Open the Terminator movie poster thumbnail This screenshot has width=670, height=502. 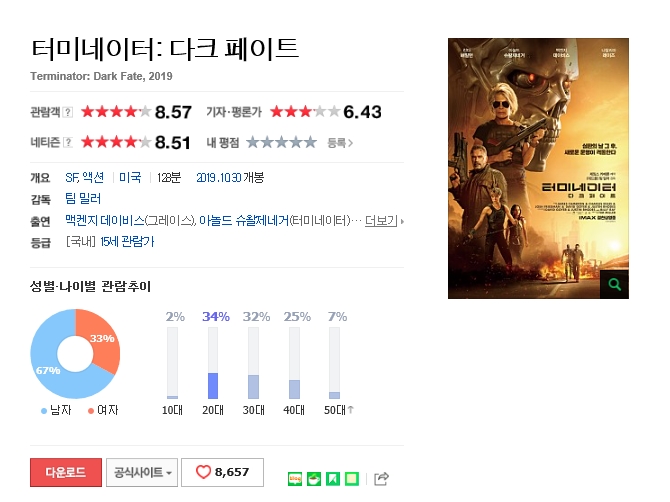pyautogui.click(x=538, y=168)
